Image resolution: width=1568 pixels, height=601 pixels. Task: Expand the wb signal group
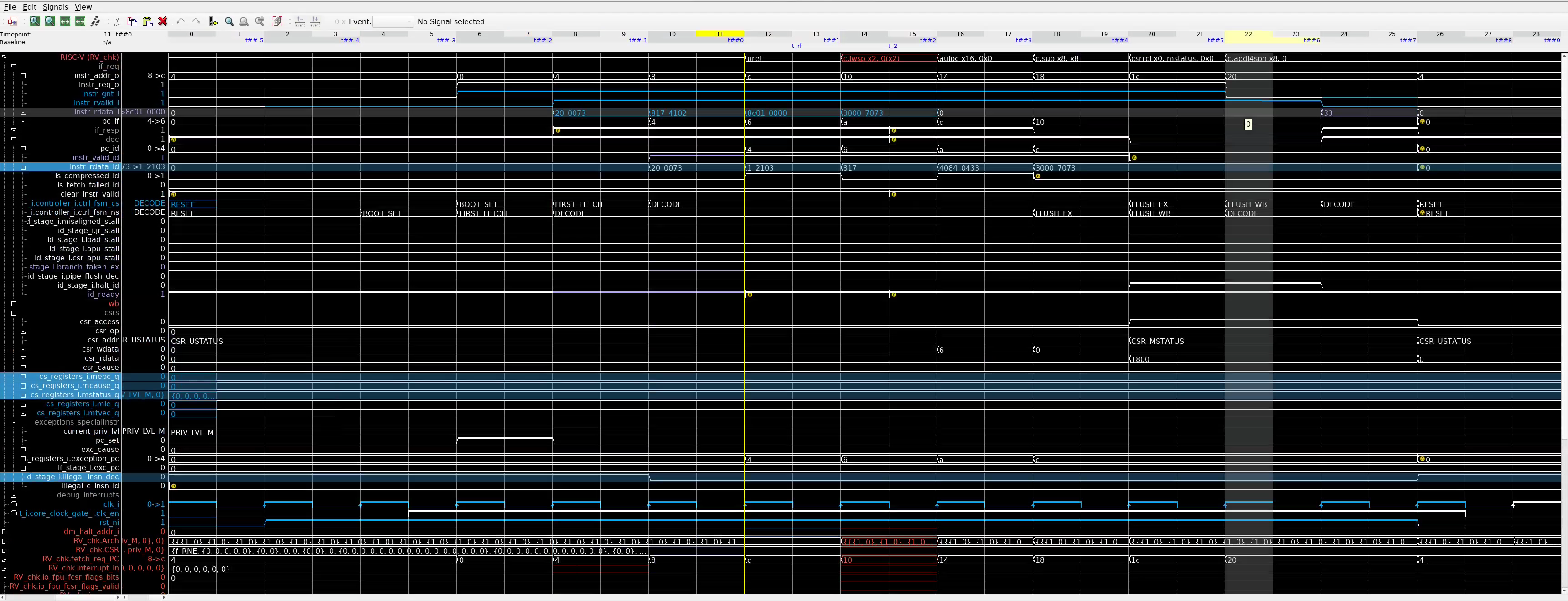coord(13,304)
